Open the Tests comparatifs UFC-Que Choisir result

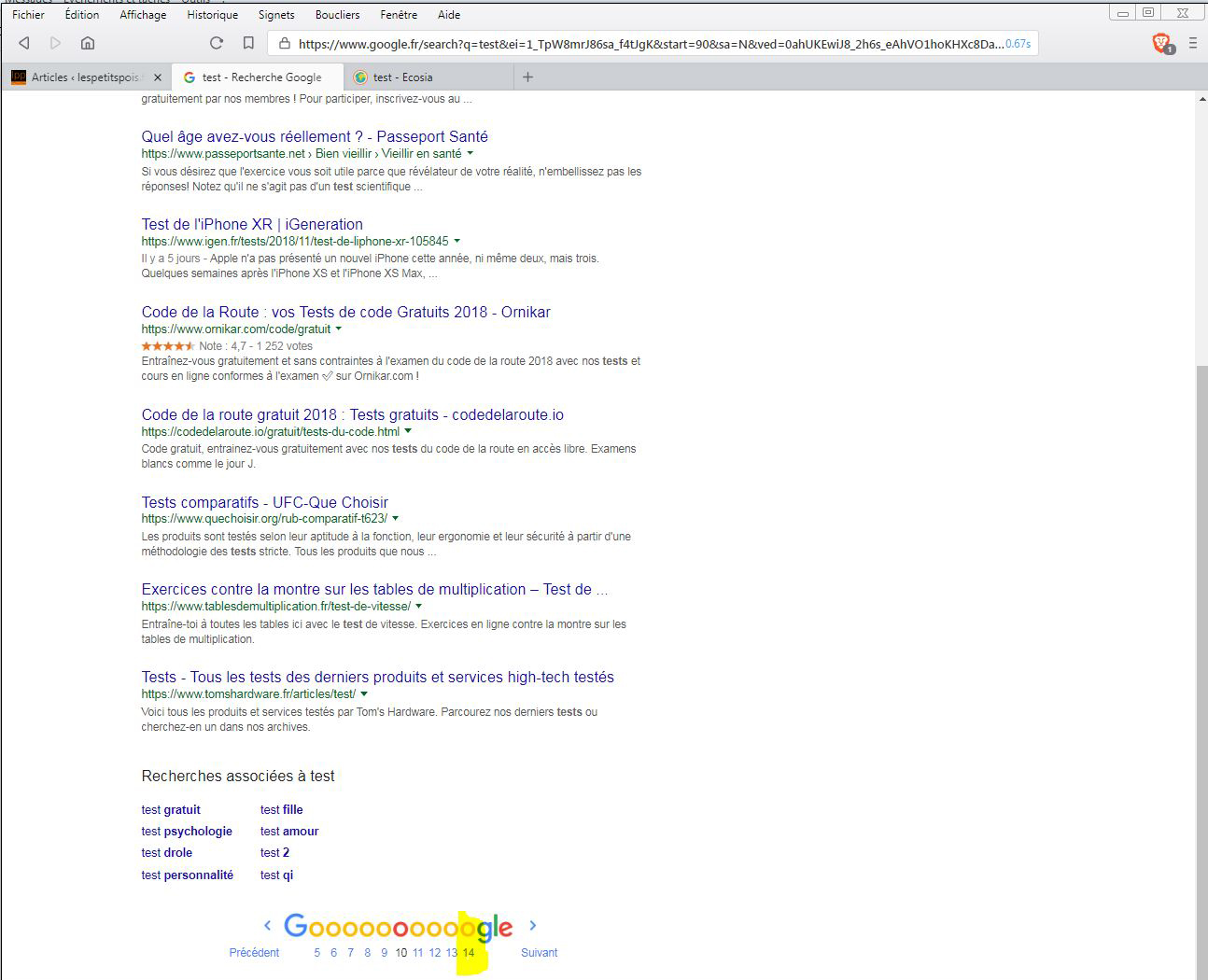tap(264, 502)
